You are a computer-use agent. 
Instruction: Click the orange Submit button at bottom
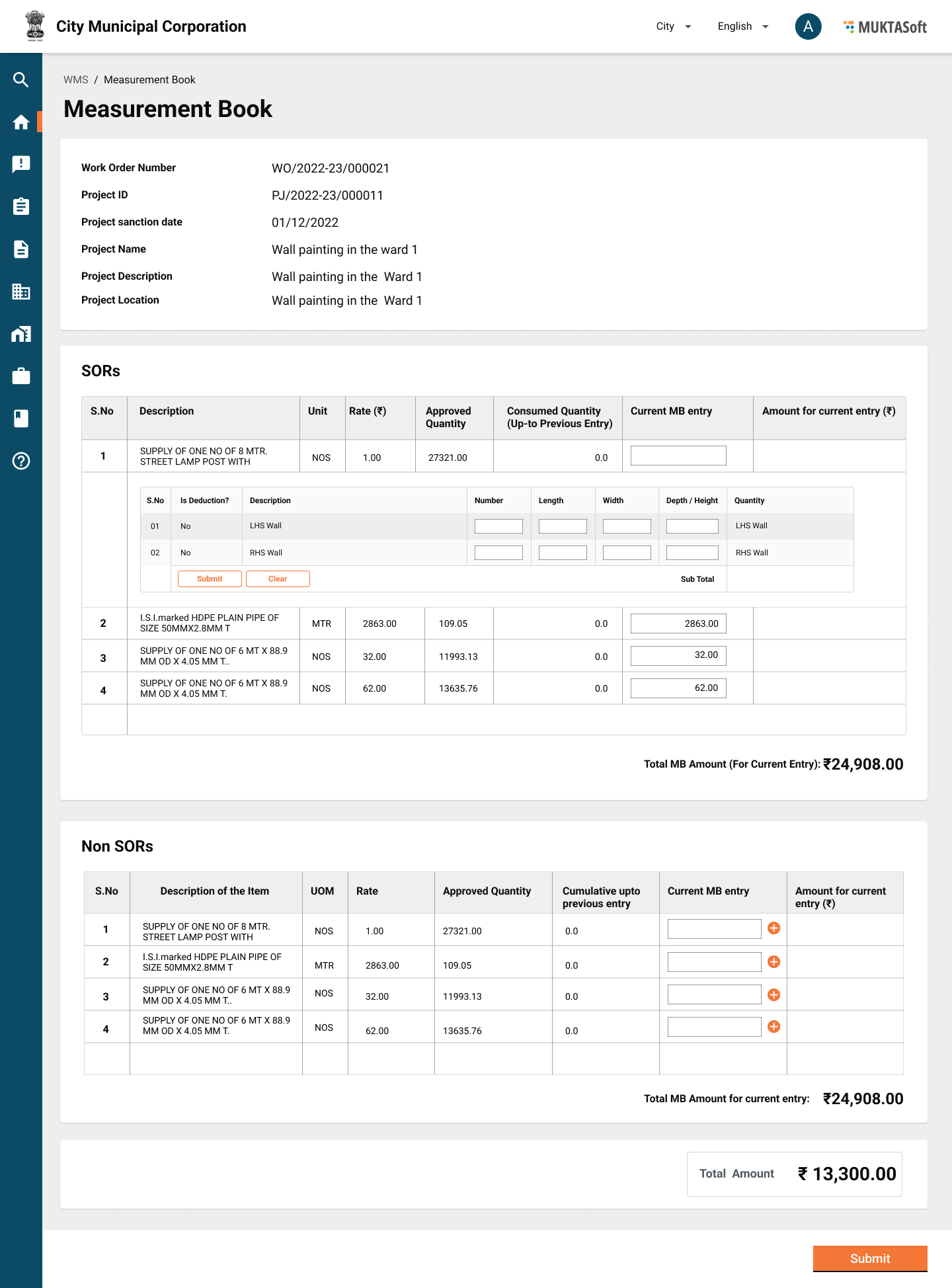coord(869,1258)
